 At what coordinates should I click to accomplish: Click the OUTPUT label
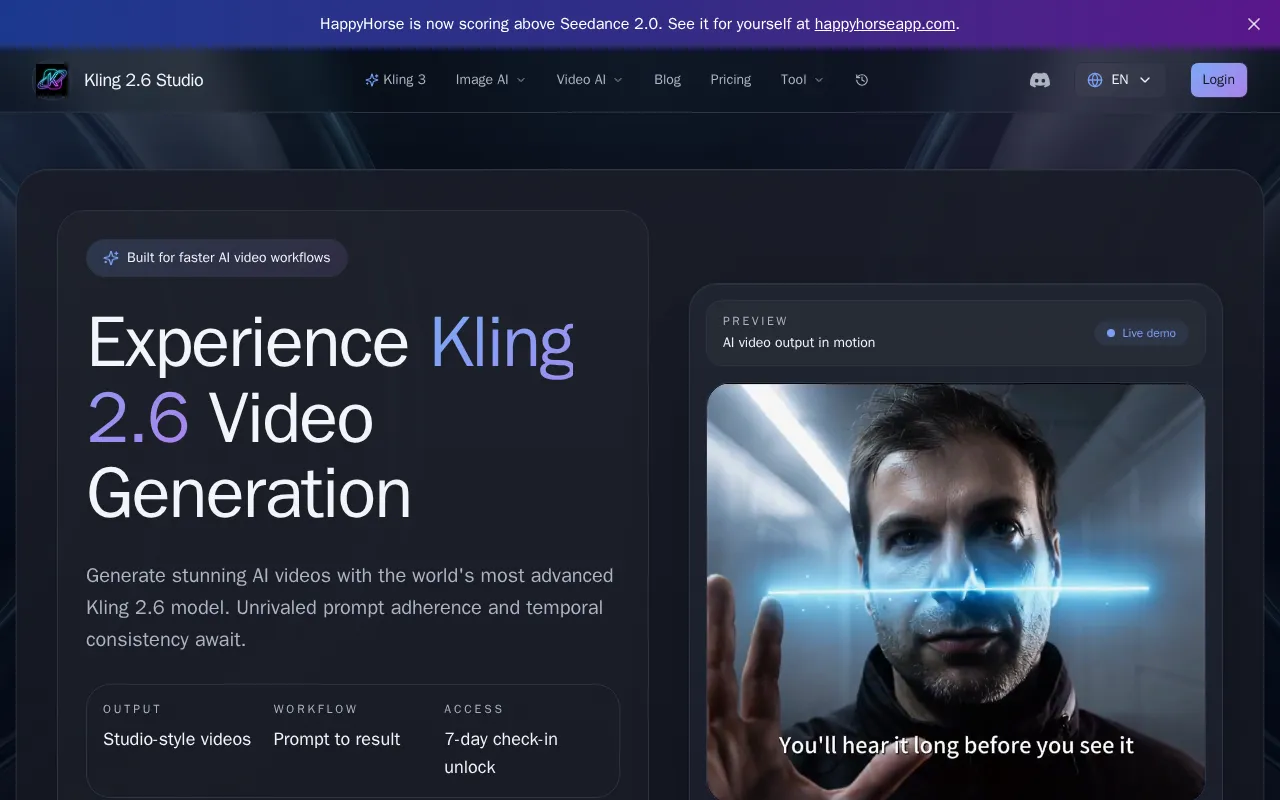tap(132, 709)
